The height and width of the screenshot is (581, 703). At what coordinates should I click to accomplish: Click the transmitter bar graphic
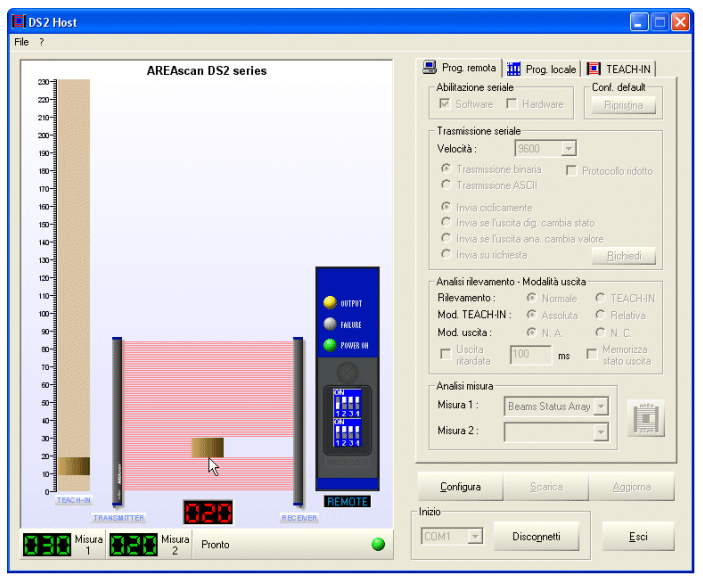pyautogui.click(x=117, y=421)
